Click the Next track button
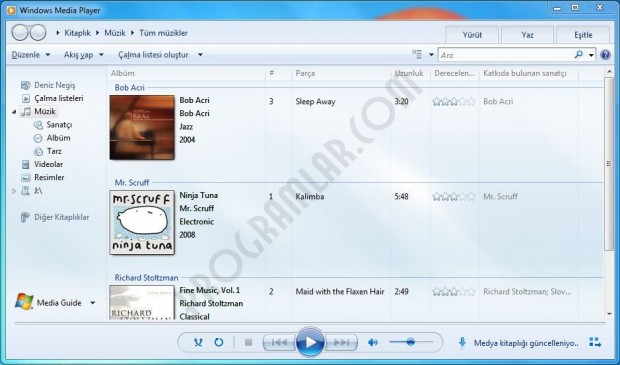 (342, 342)
